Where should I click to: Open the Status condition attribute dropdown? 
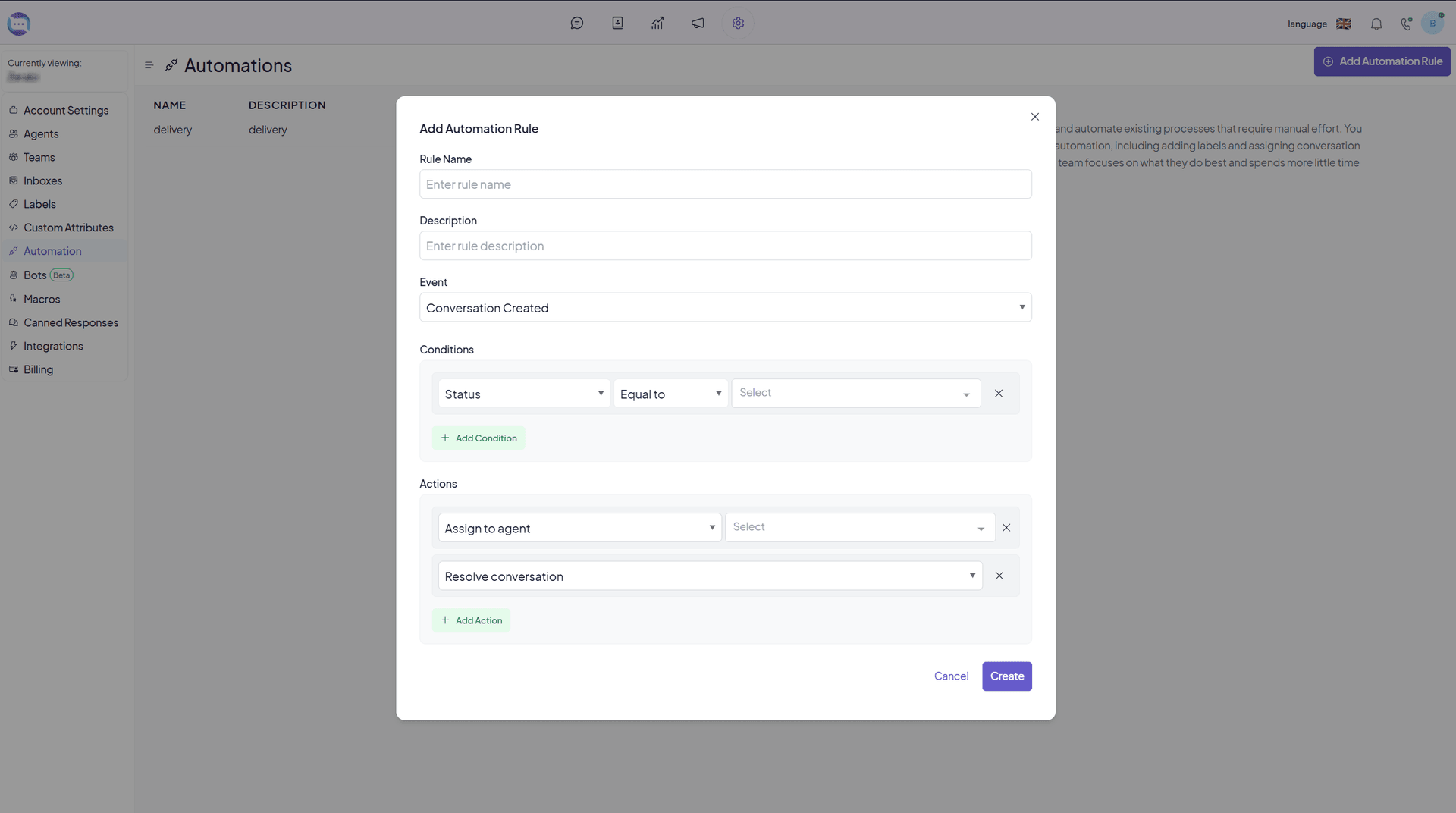pos(523,394)
